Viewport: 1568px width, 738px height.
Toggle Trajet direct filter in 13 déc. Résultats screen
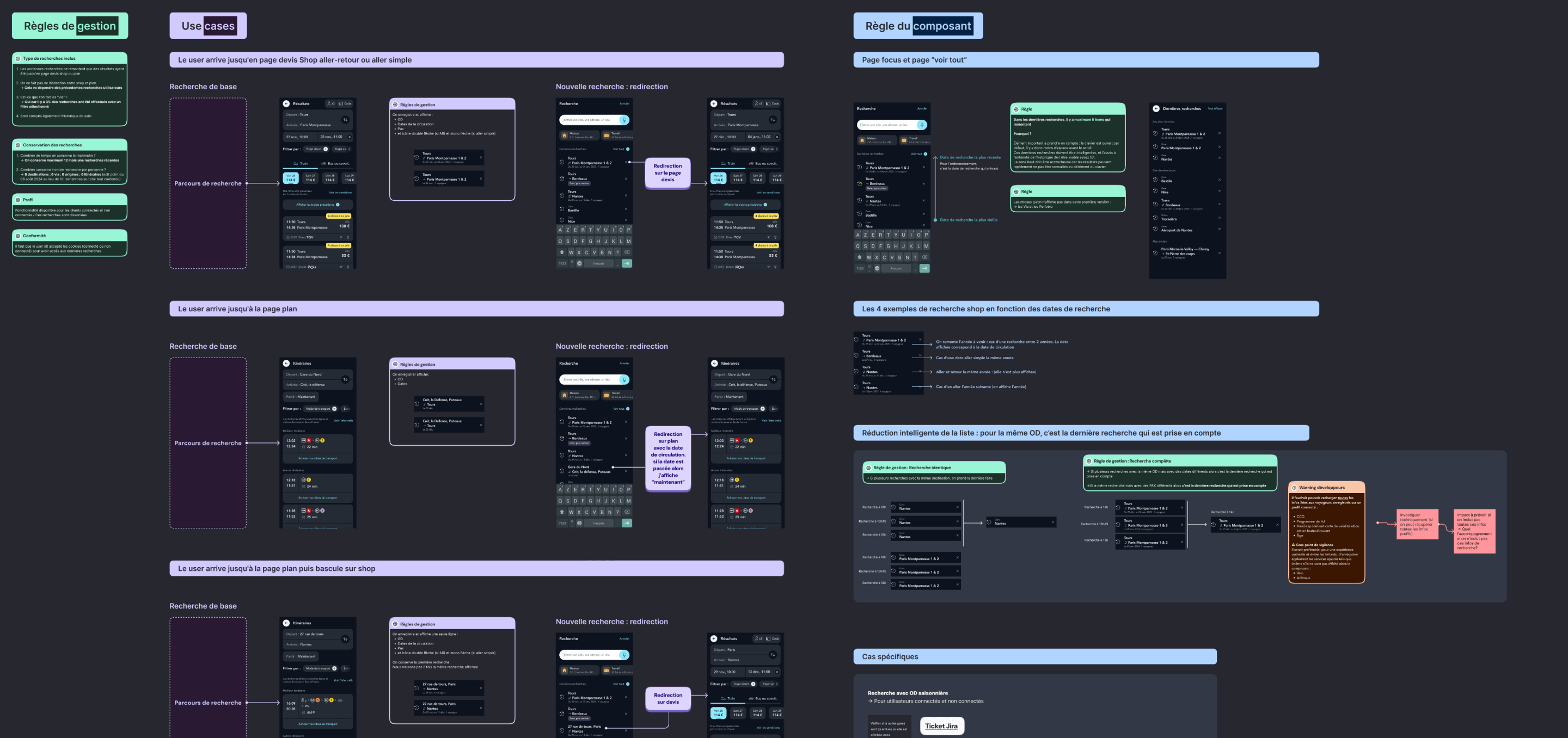[744, 684]
